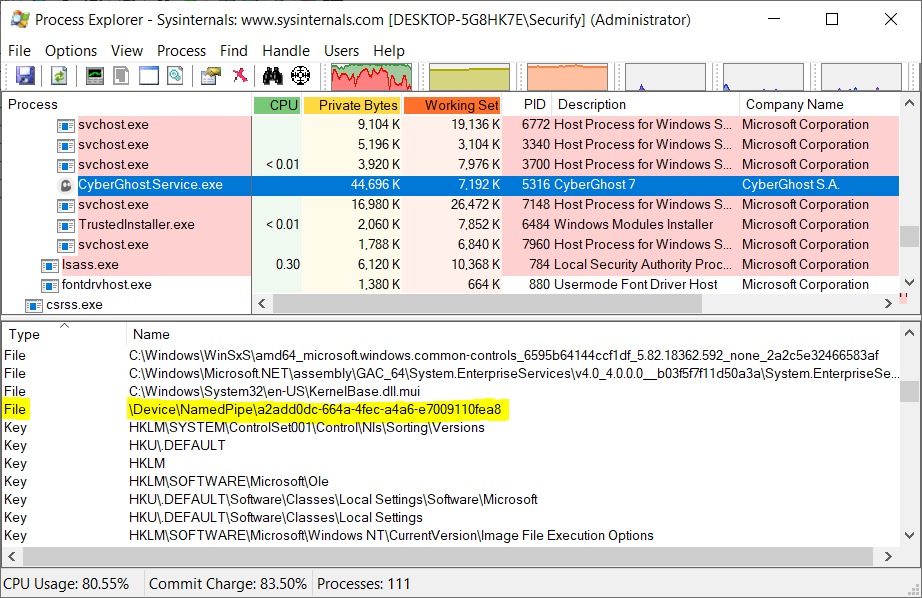Click the process list scroll-up arrow
Screen dimensions: 922x598
909,103
